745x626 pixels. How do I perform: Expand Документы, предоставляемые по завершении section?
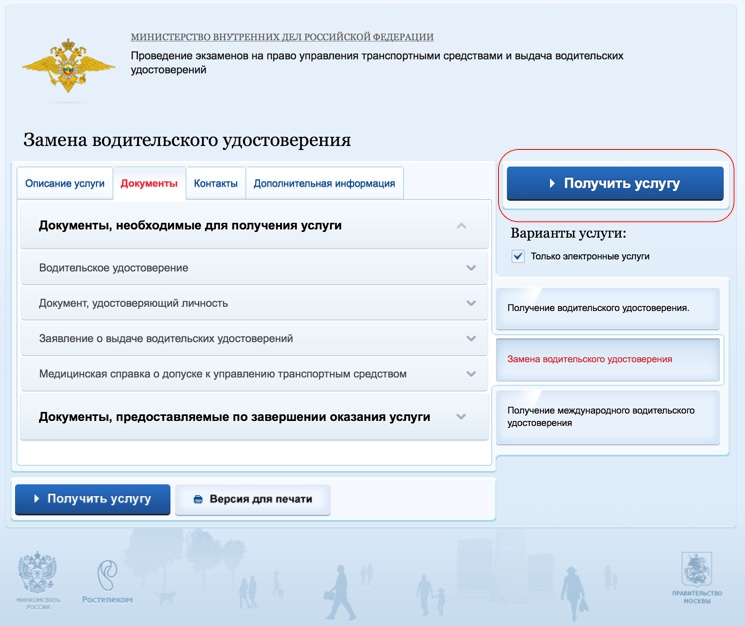click(x=461, y=417)
